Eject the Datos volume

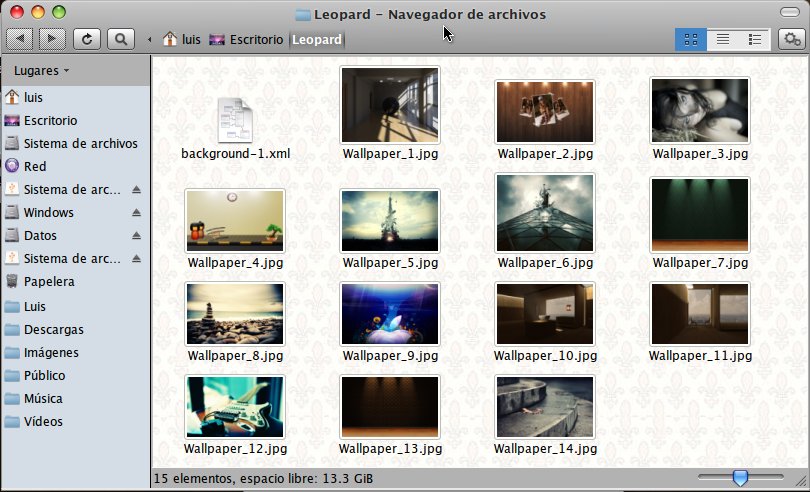pyautogui.click(x=136, y=235)
